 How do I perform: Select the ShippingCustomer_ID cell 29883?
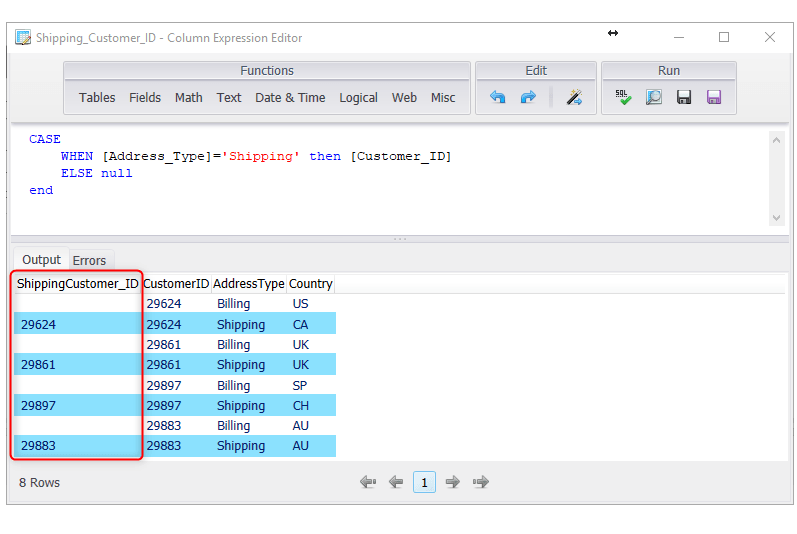(77, 446)
